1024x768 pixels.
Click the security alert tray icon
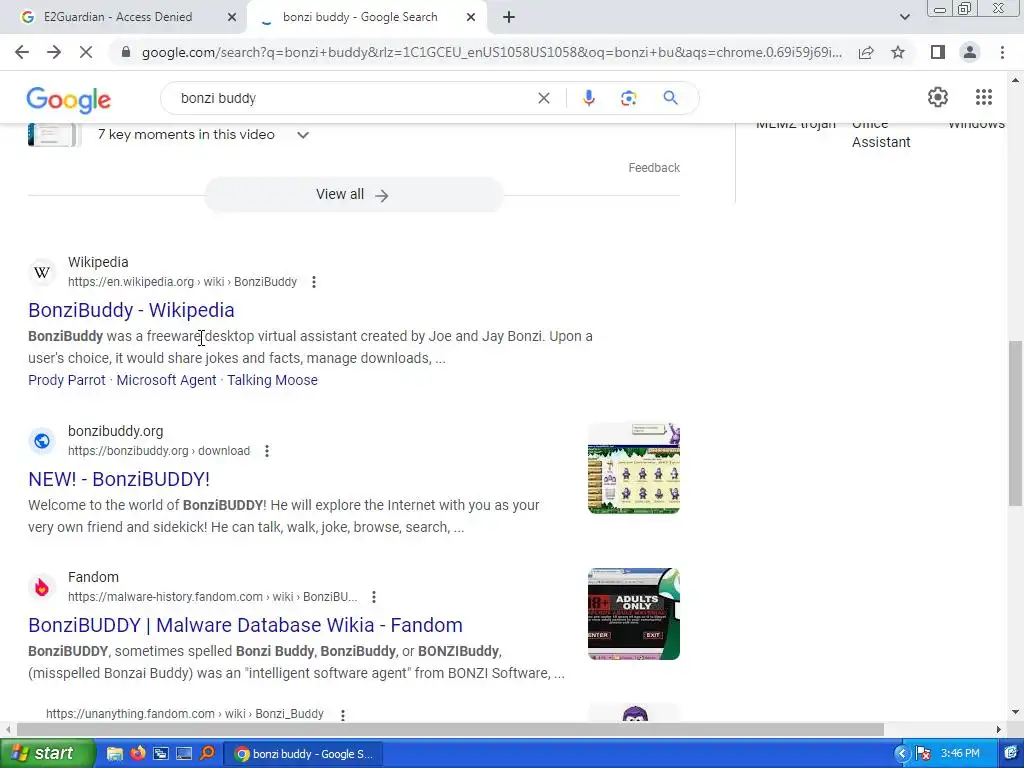coord(923,754)
